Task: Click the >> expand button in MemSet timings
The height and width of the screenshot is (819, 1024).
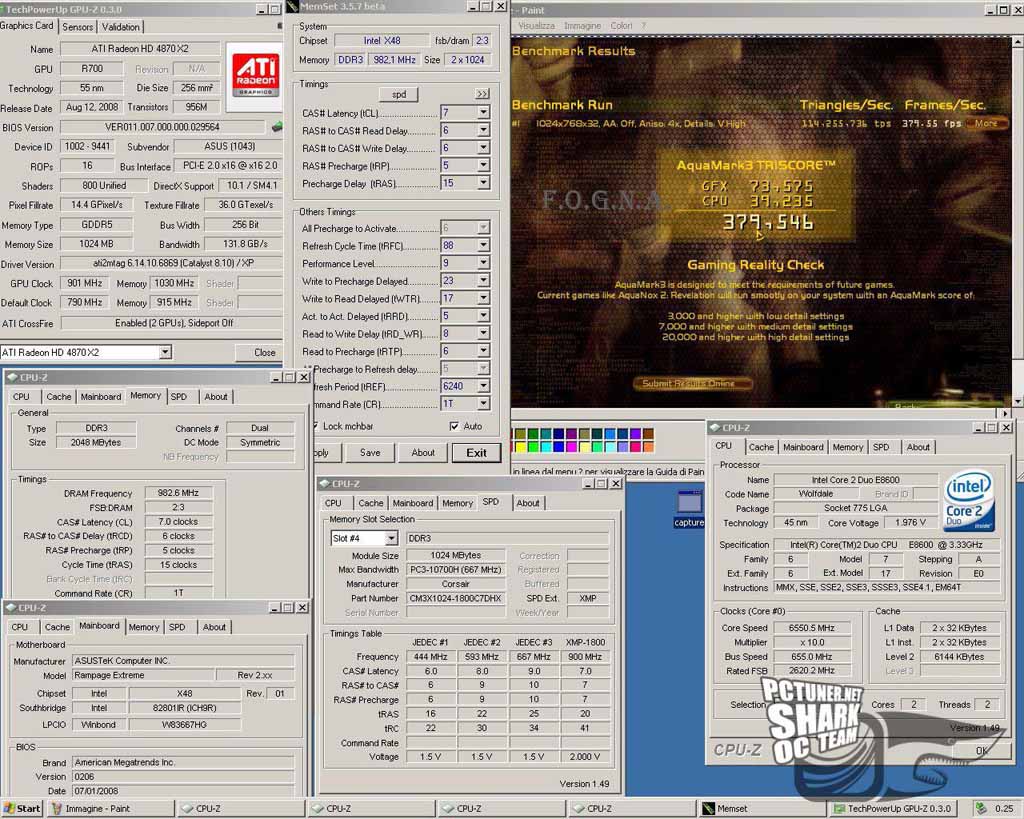Action: click(x=482, y=94)
